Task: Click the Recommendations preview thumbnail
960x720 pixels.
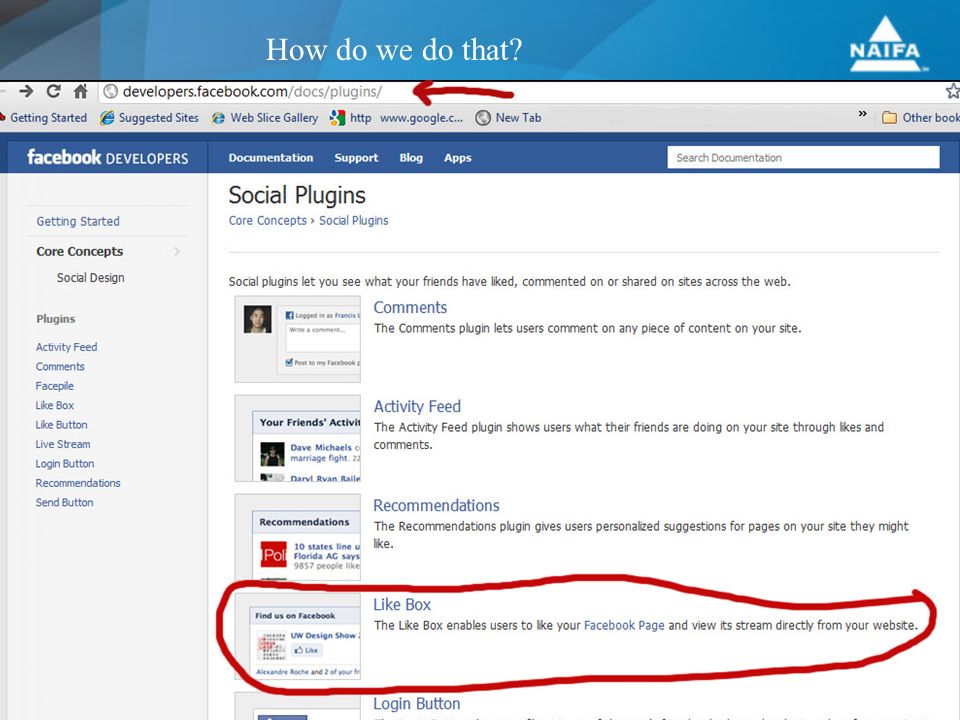Action: [298, 538]
